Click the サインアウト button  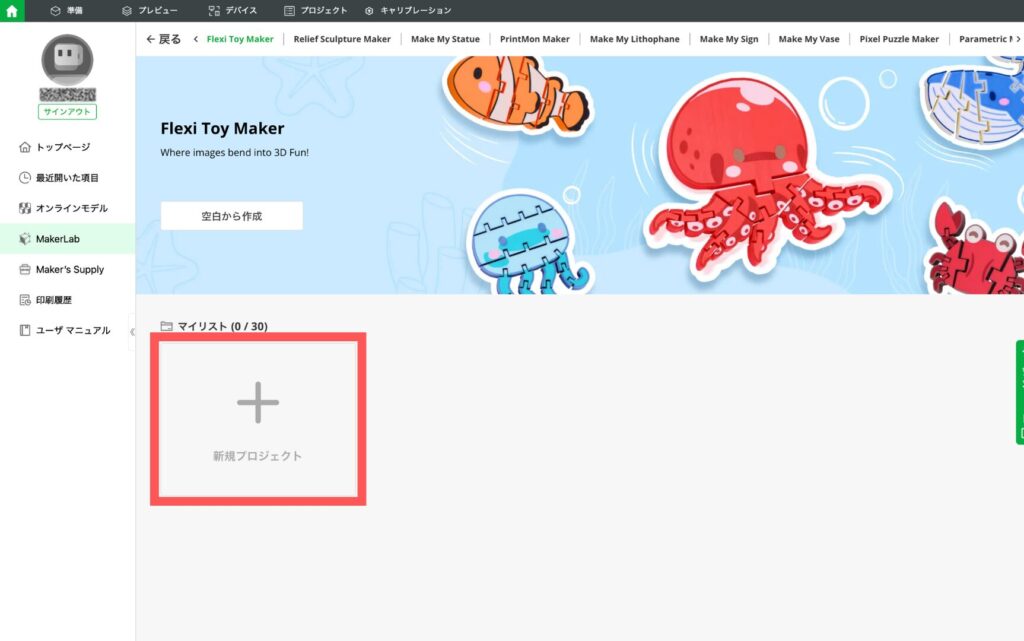67,112
